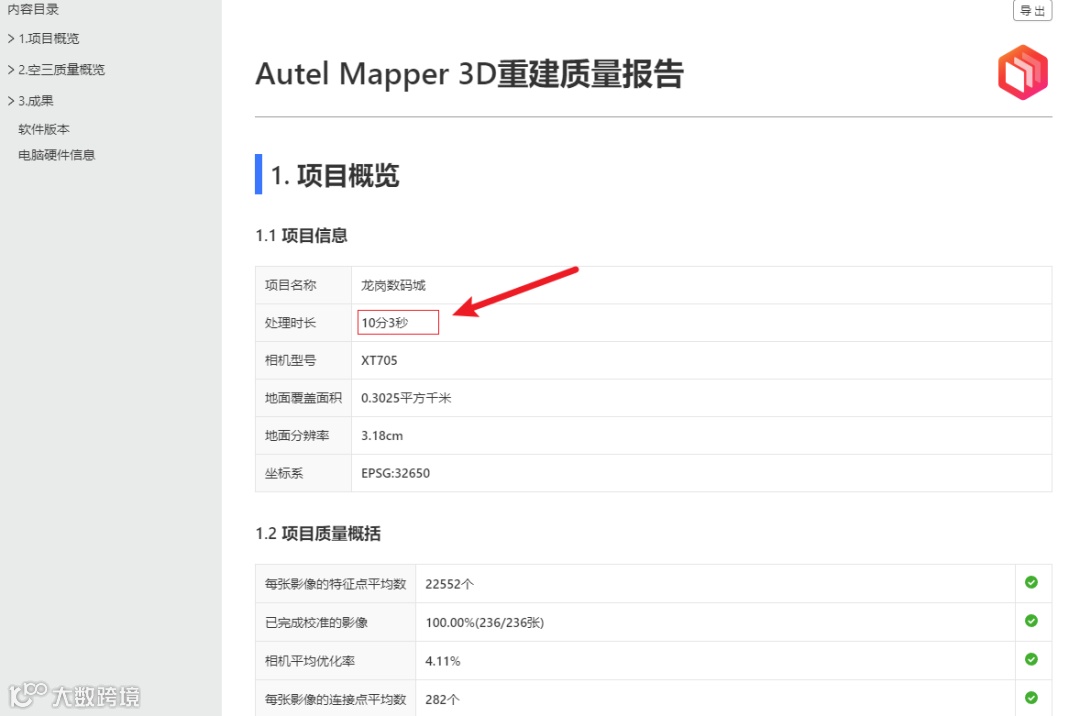Click the 1.1 项目信息 subheading
The width and height of the screenshot is (1080, 716).
(301, 235)
